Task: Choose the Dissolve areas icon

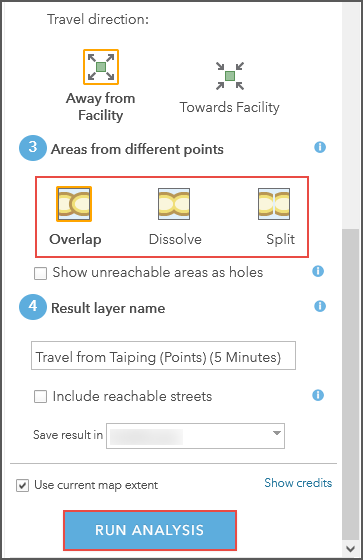Action: 174,204
